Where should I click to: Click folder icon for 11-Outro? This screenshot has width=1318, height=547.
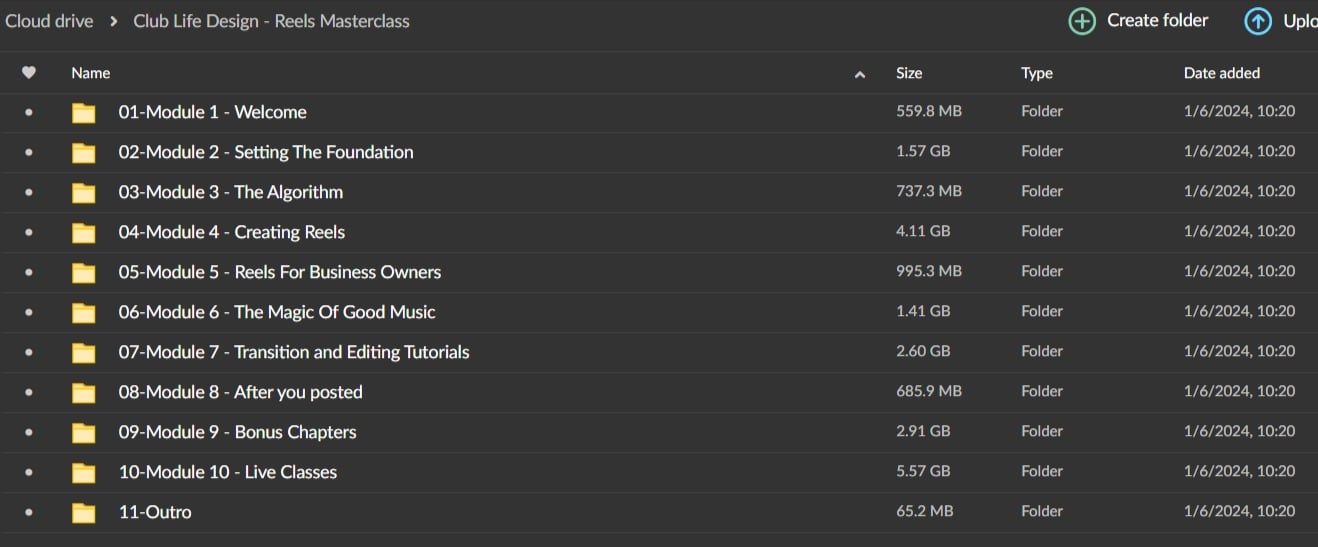coord(84,513)
